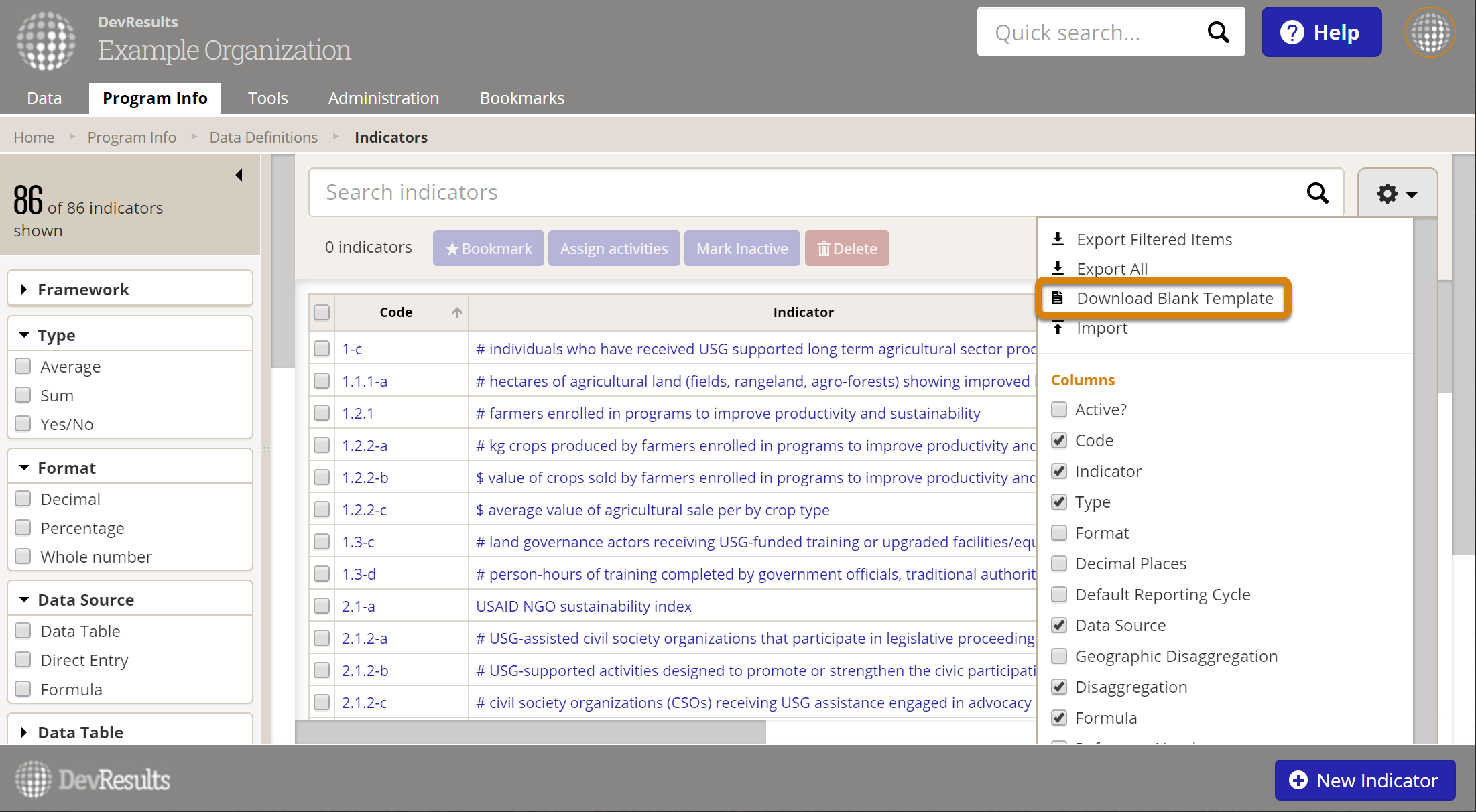
Task: Open the gear settings dropdown
Action: [x=1397, y=194]
